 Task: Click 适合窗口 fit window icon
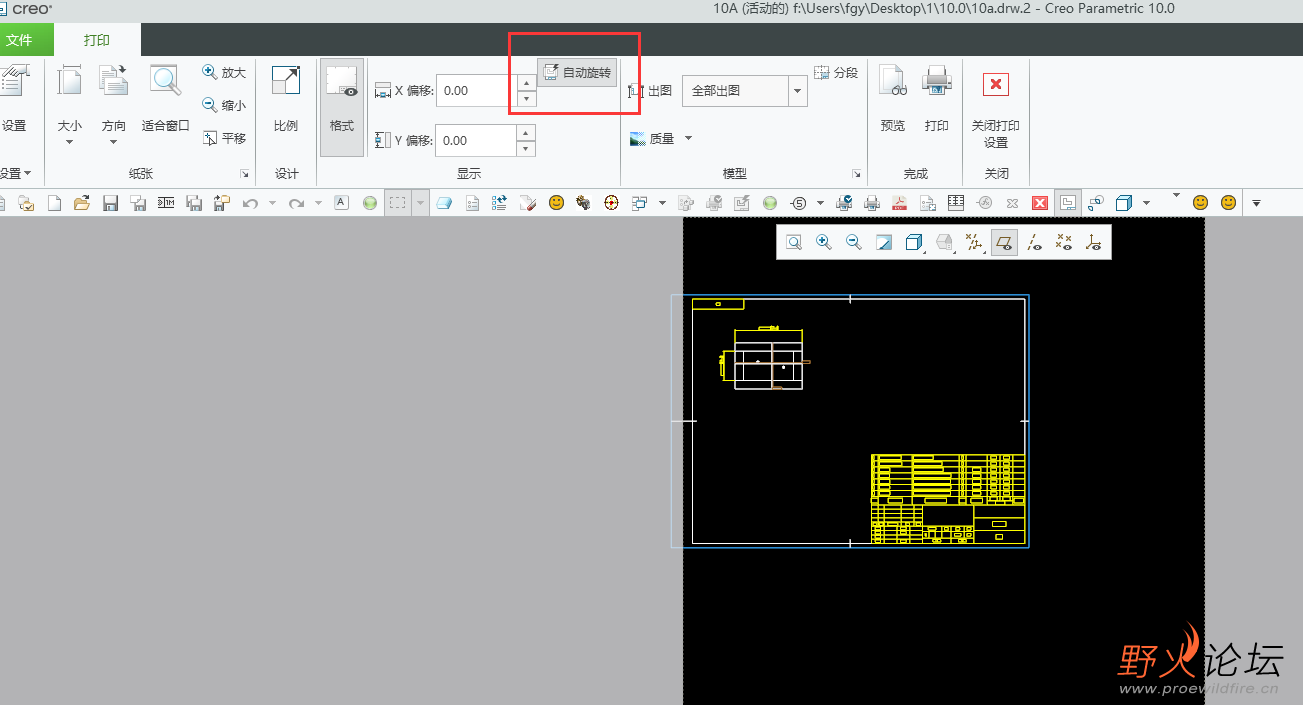click(166, 98)
